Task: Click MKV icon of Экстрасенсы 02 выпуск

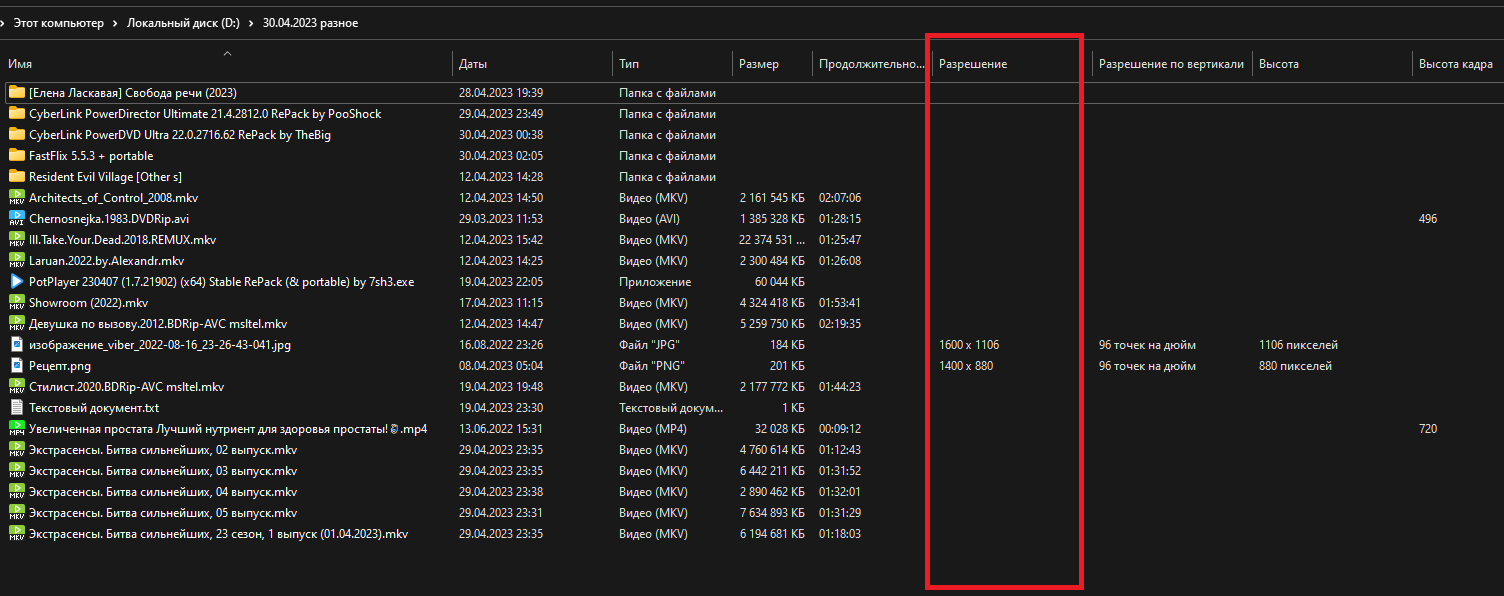Action: (x=16, y=449)
